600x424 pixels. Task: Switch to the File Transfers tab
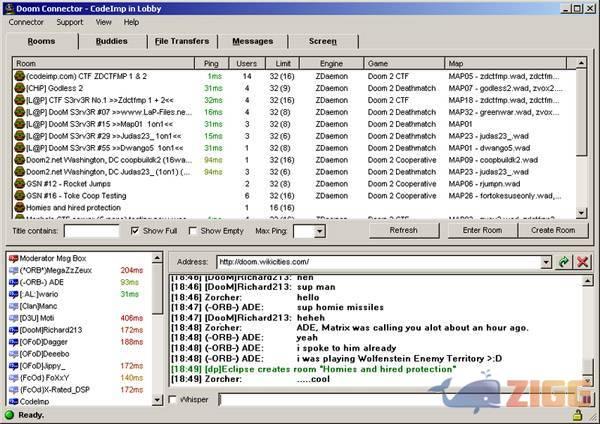click(182, 41)
